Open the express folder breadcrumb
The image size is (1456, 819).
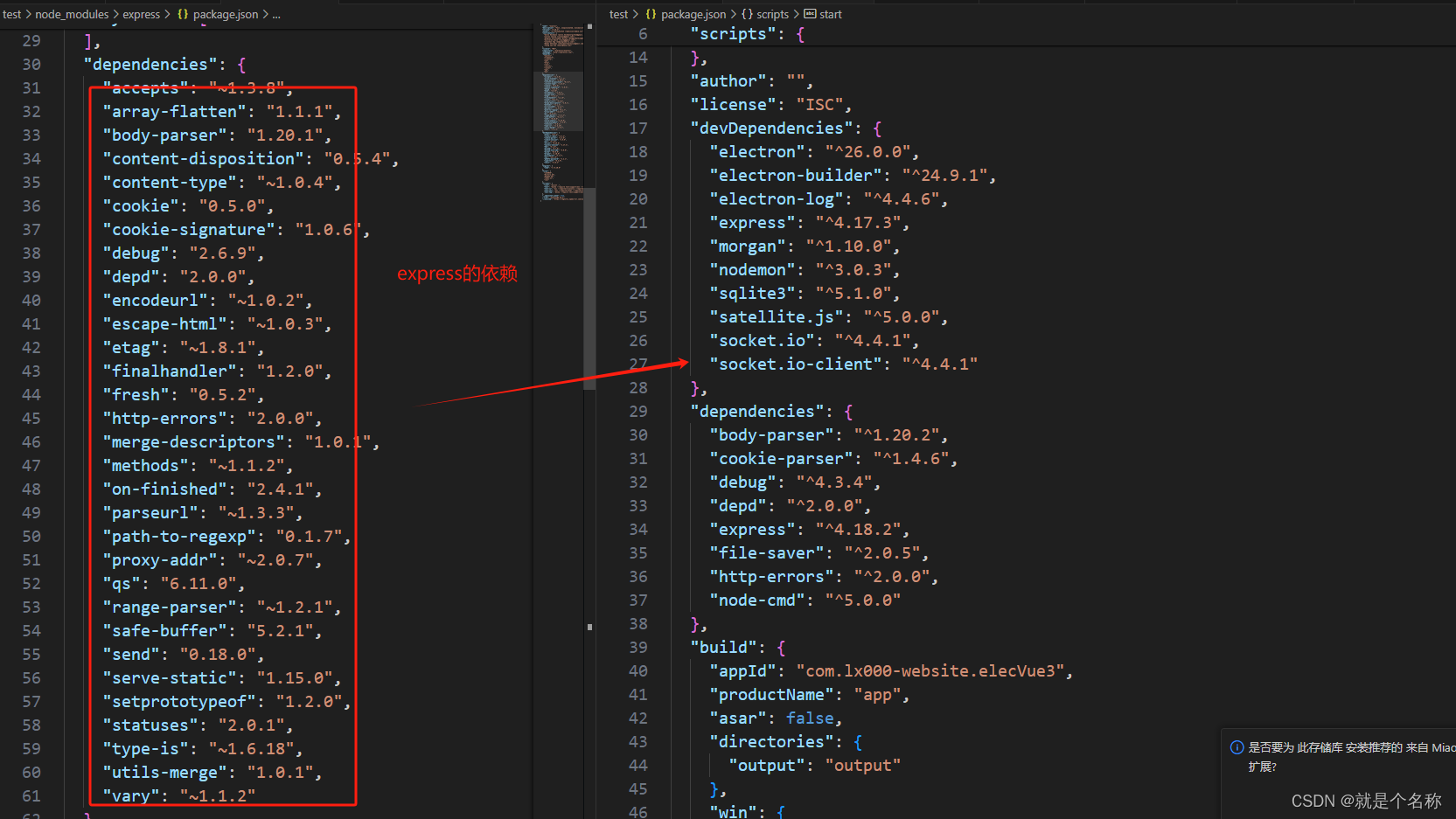click(141, 14)
